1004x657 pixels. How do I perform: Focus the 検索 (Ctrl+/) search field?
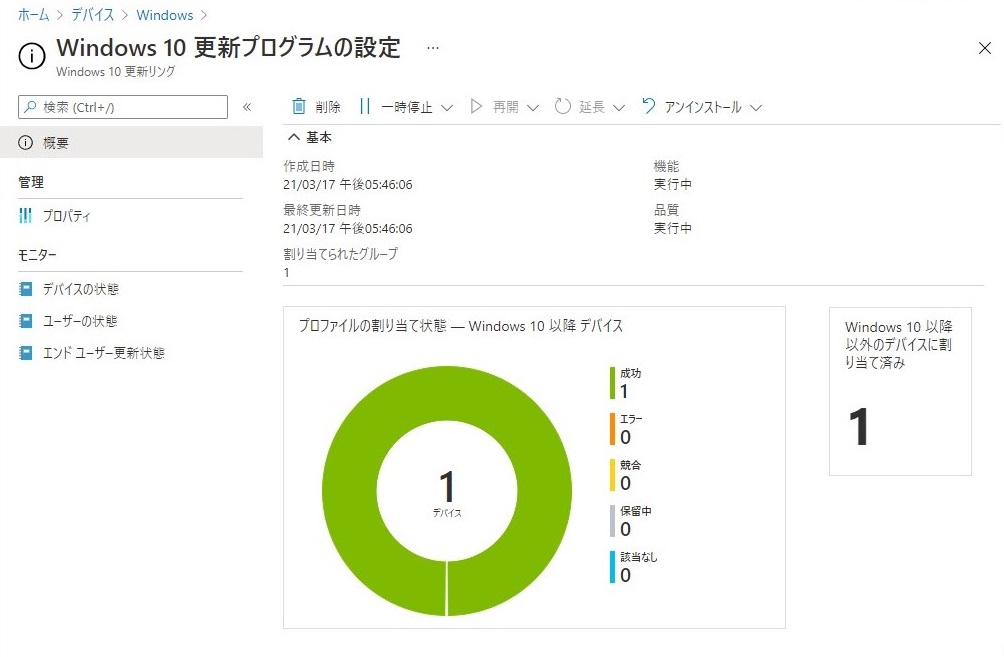coord(123,107)
